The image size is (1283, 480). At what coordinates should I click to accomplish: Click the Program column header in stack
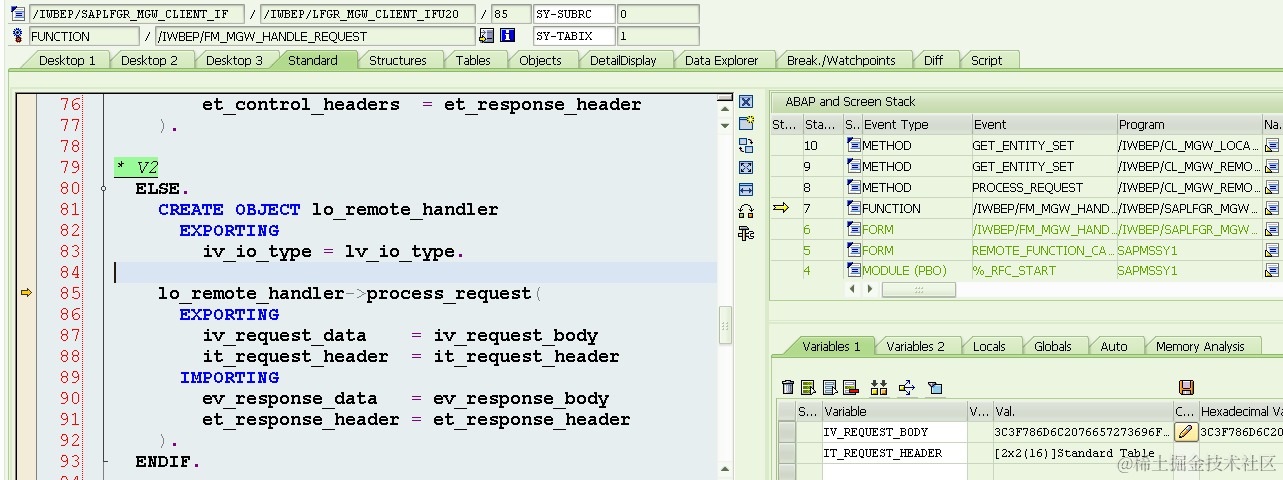[1189, 125]
